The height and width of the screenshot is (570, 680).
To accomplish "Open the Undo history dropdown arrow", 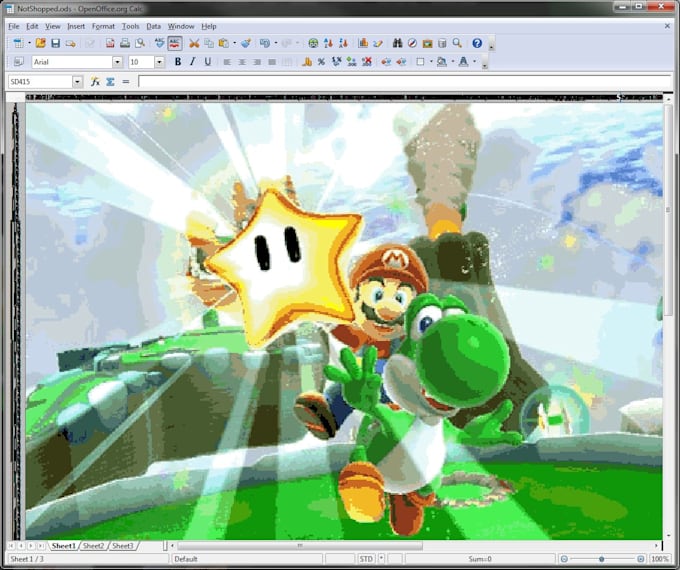I will tap(276, 43).
